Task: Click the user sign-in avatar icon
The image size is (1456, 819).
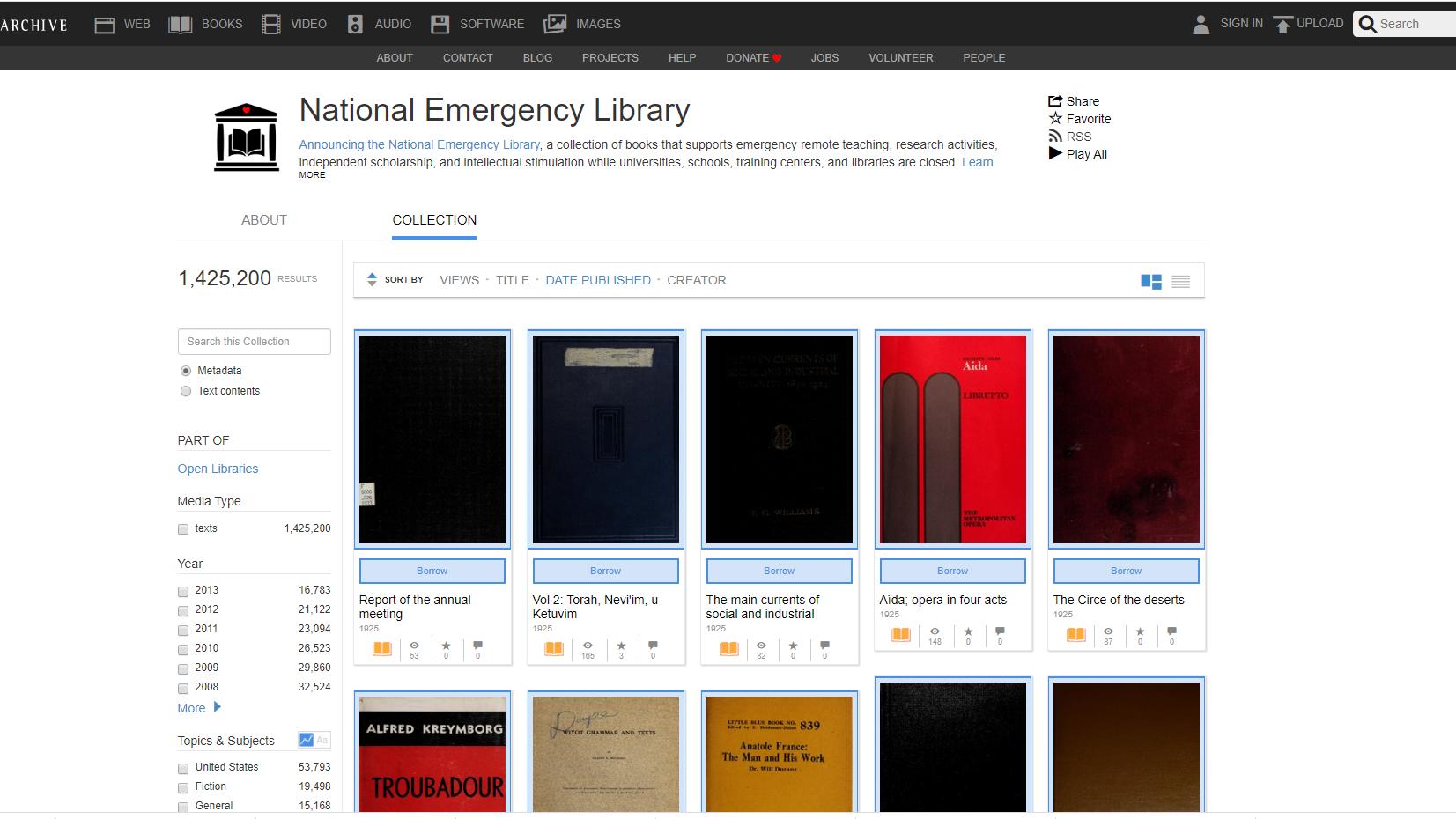Action: 1201,24
